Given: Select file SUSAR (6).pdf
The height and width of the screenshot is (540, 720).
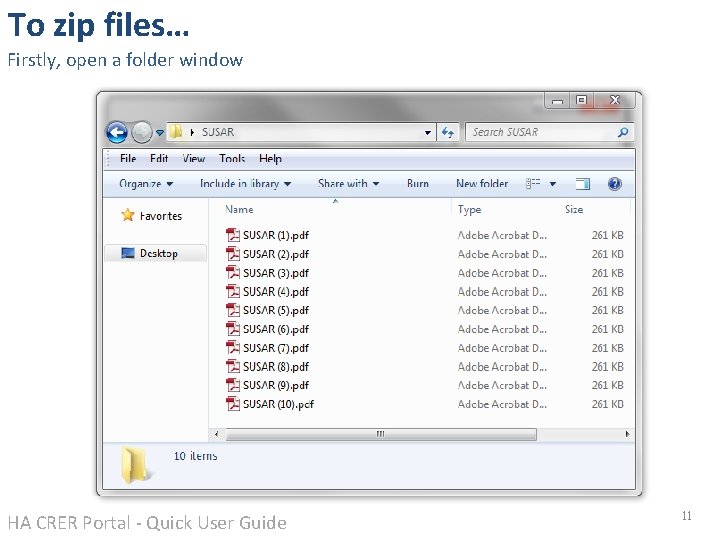Looking at the screenshot, I should pyautogui.click(x=276, y=329).
